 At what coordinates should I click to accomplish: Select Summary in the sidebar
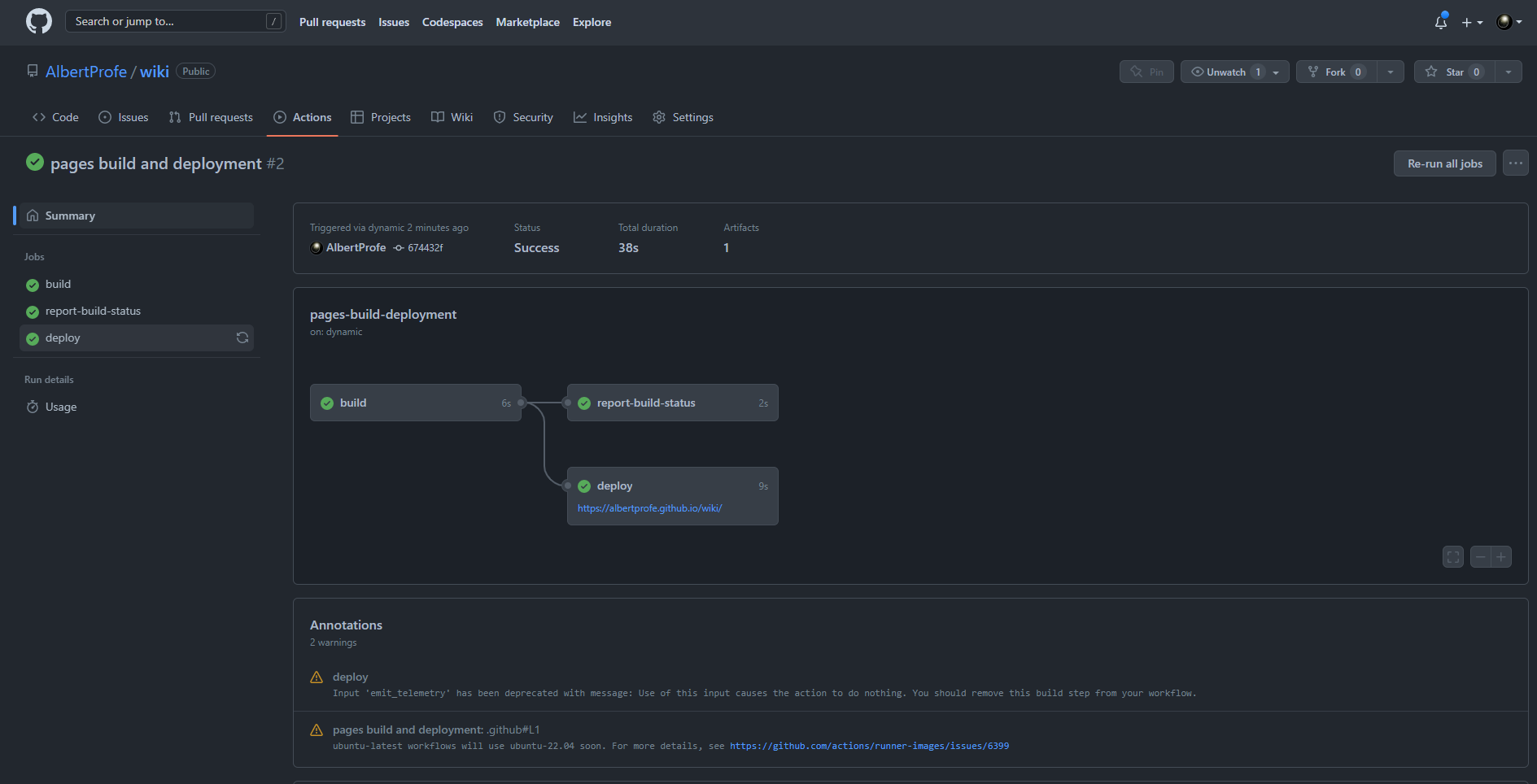137,216
